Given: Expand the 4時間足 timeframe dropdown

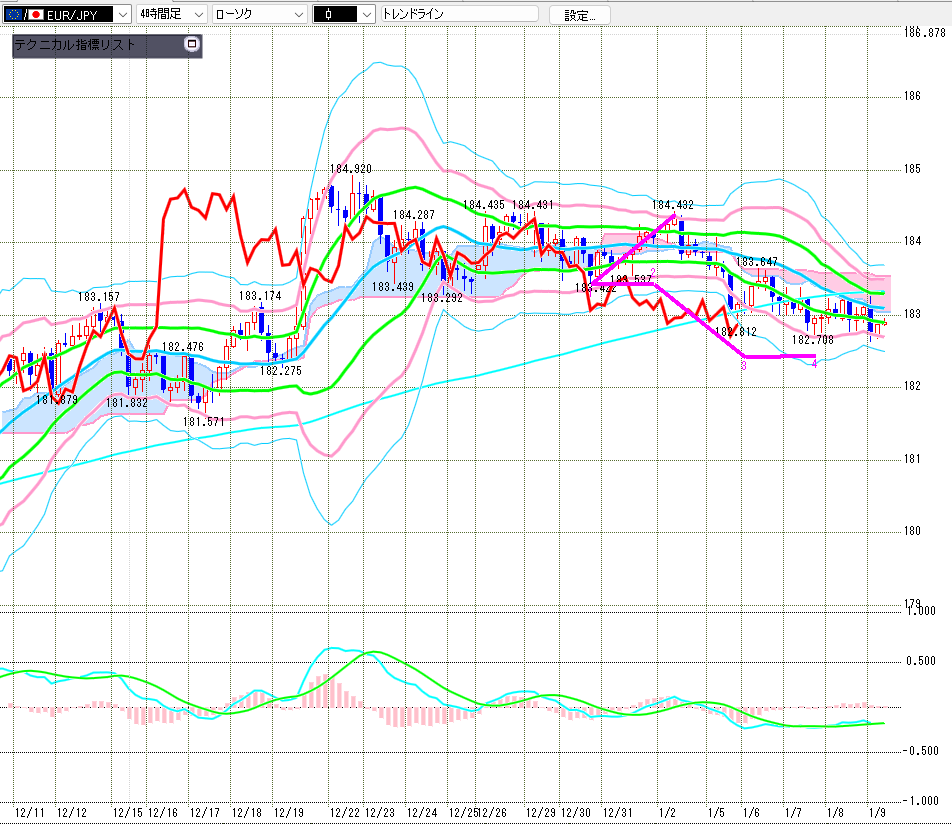Looking at the screenshot, I should tap(198, 14).
